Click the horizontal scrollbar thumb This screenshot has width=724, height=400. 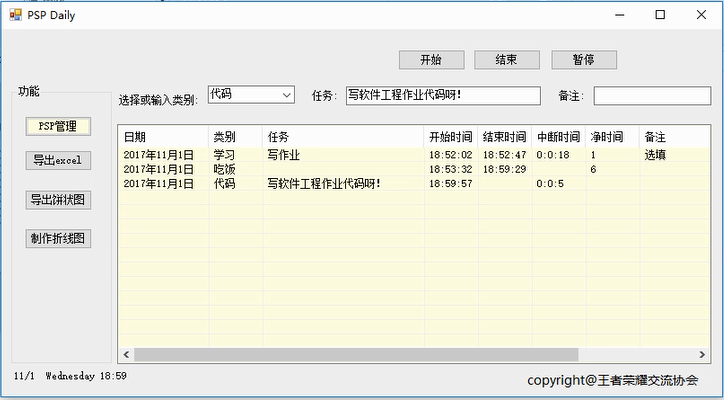click(356, 355)
